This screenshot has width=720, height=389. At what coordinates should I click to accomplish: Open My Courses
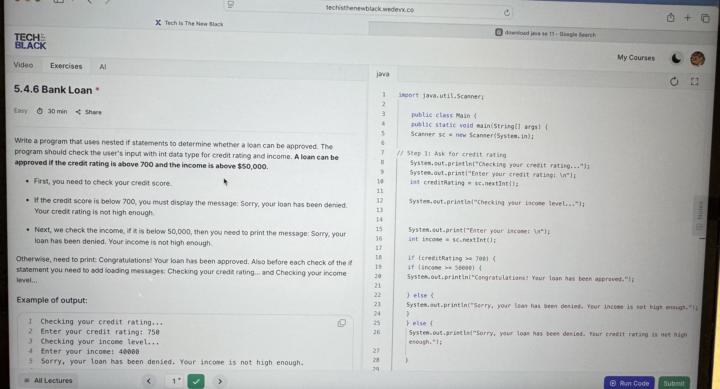pos(636,57)
